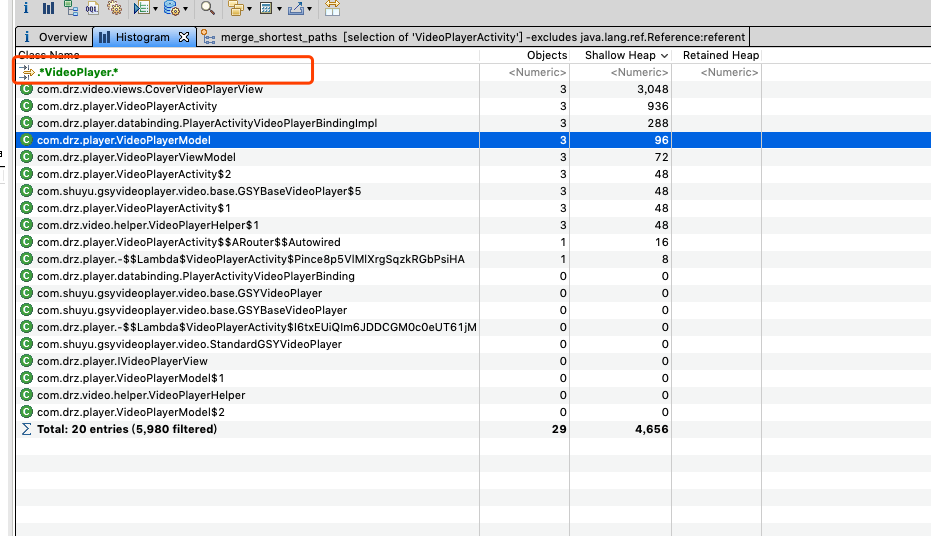Open the Dominator Tree toolbar icon
This screenshot has height=536, width=931.
point(71,8)
